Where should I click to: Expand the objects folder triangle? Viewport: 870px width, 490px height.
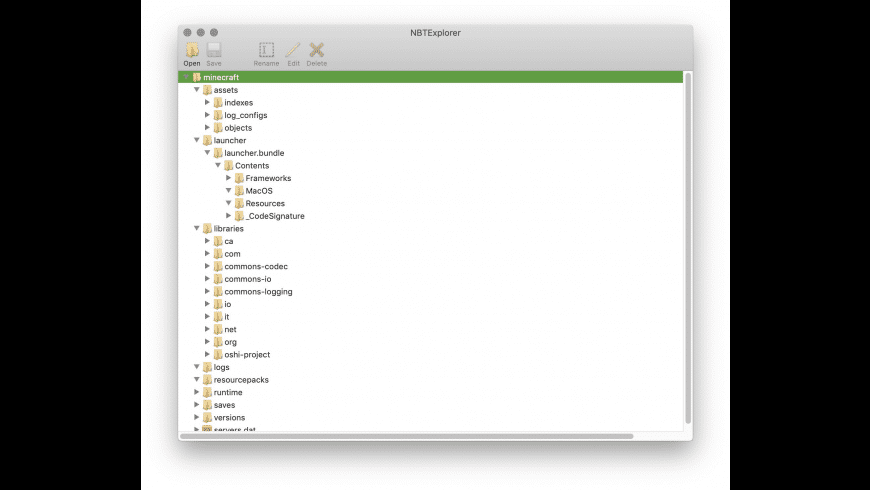[207, 127]
